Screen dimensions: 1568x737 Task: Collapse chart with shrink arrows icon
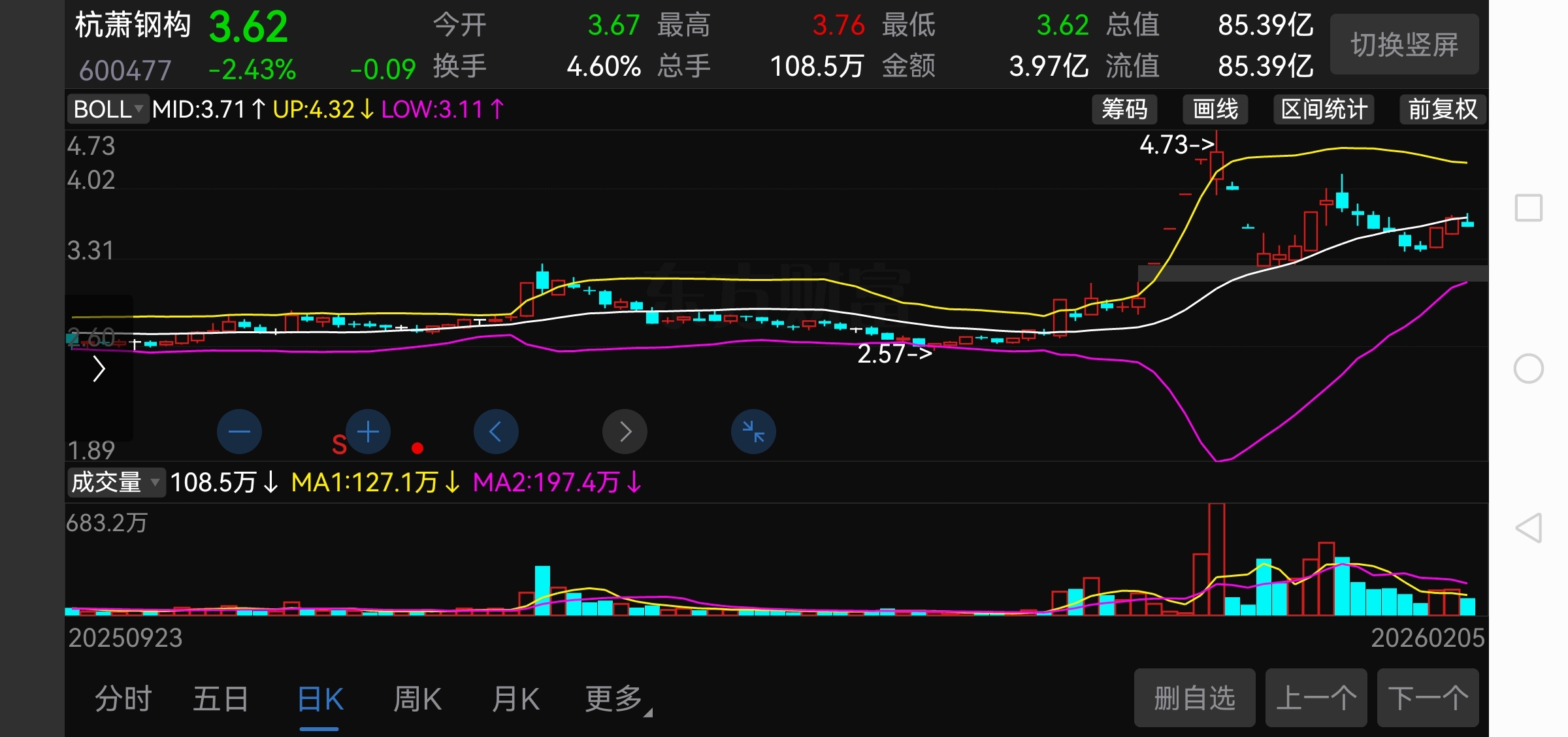pos(753,432)
